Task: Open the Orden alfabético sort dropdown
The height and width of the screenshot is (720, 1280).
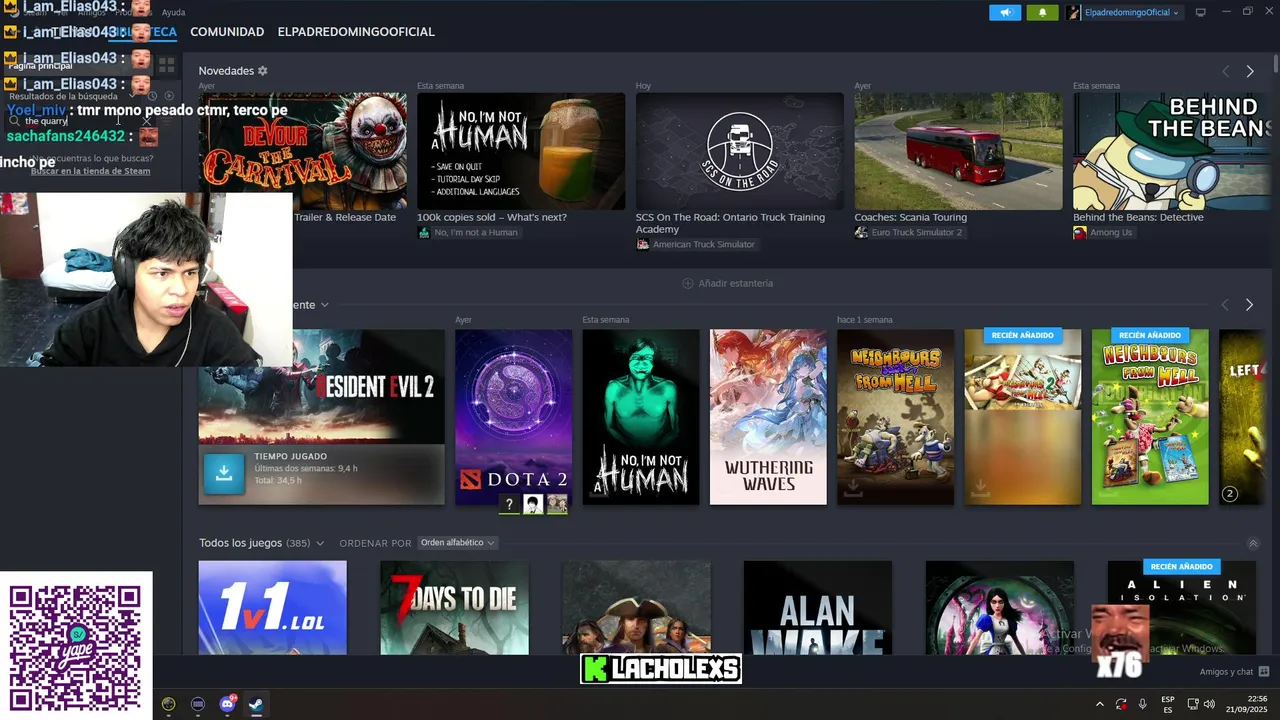Action: [457, 543]
